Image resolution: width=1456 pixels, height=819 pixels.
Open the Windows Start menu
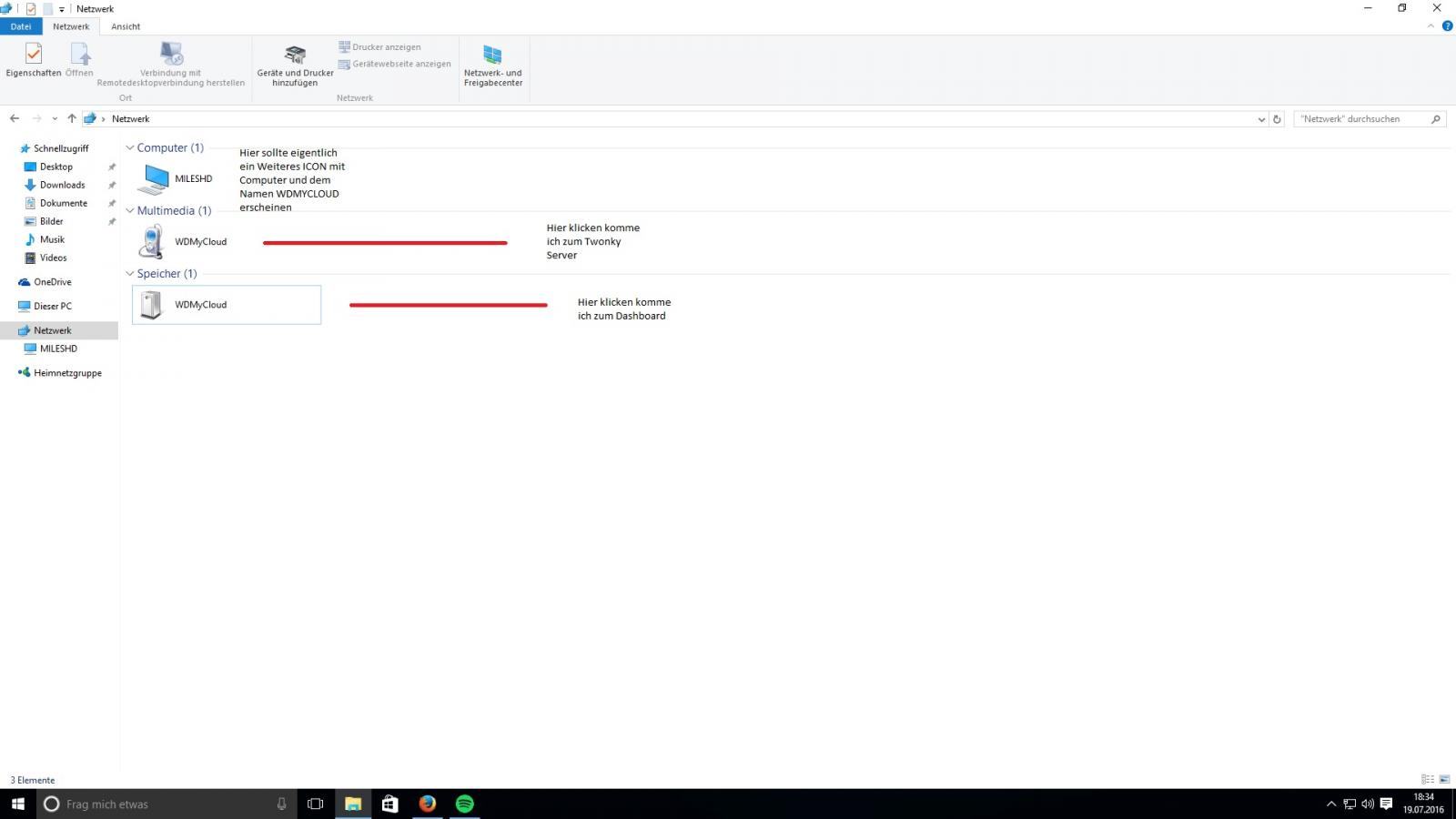click(18, 804)
